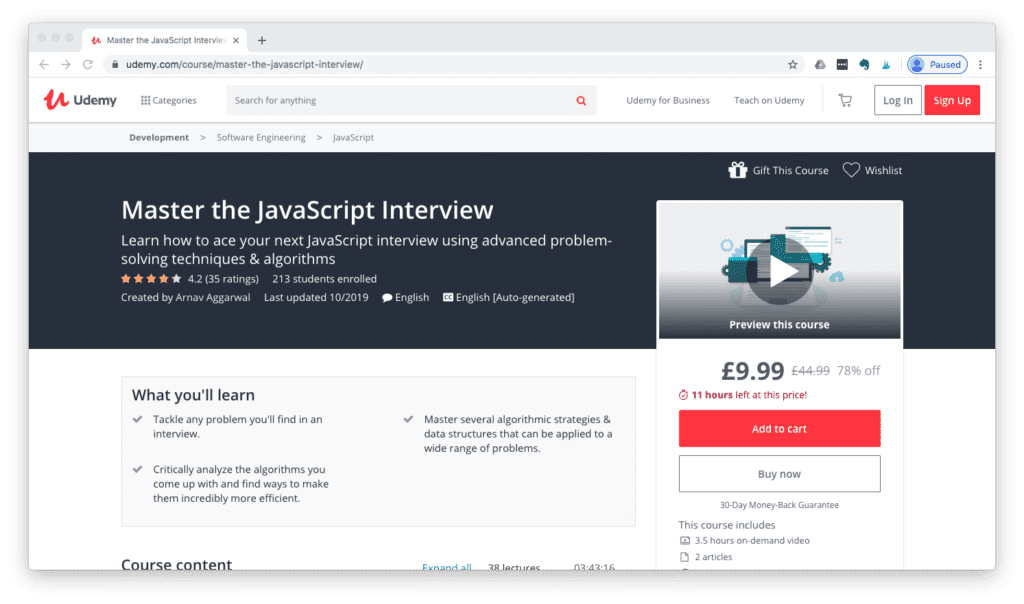This screenshot has height=604, width=1024.
Task: Open the shopping cart icon
Action: click(845, 101)
